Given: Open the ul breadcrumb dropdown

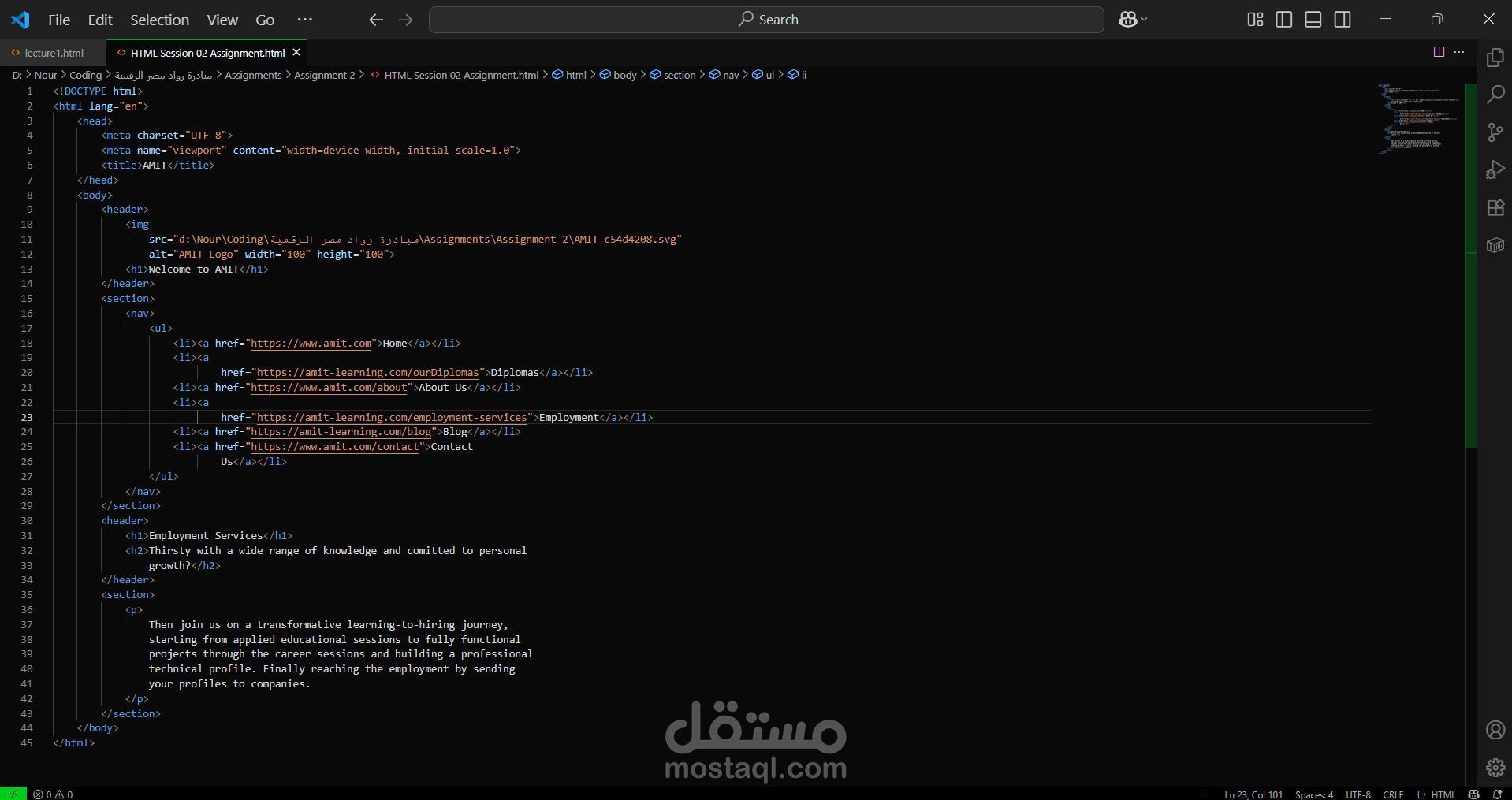Looking at the screenshot, I should 763,75.
